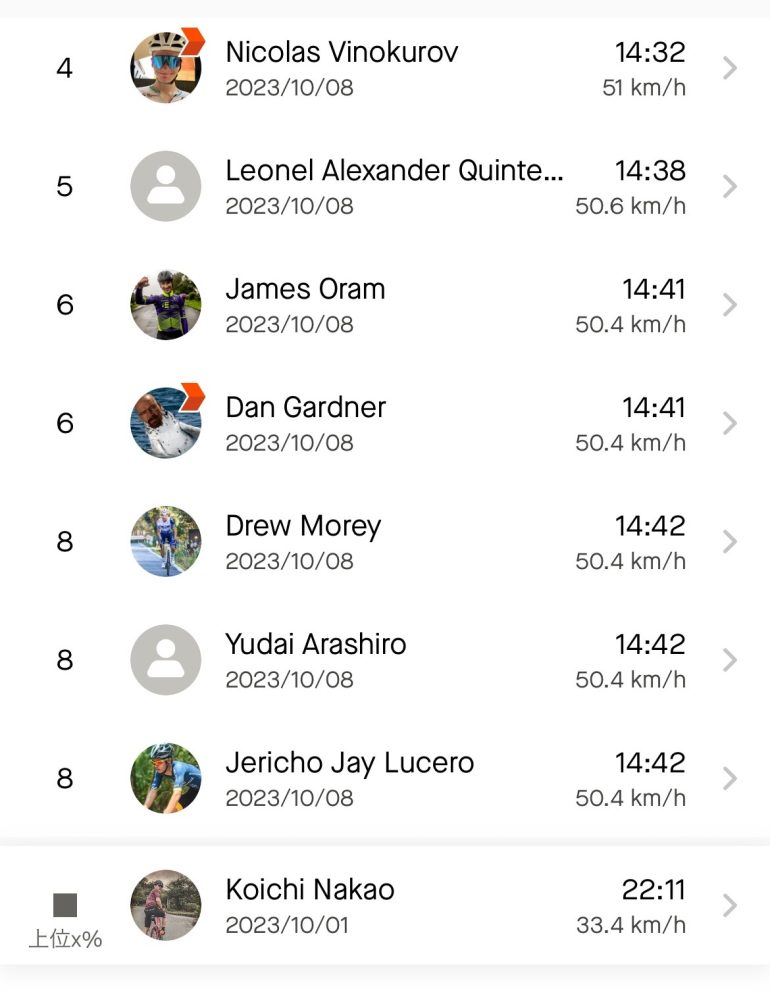Tap chevron next to James Oram's 14:41
The image size is (770, 1000).
click(730, 305)
